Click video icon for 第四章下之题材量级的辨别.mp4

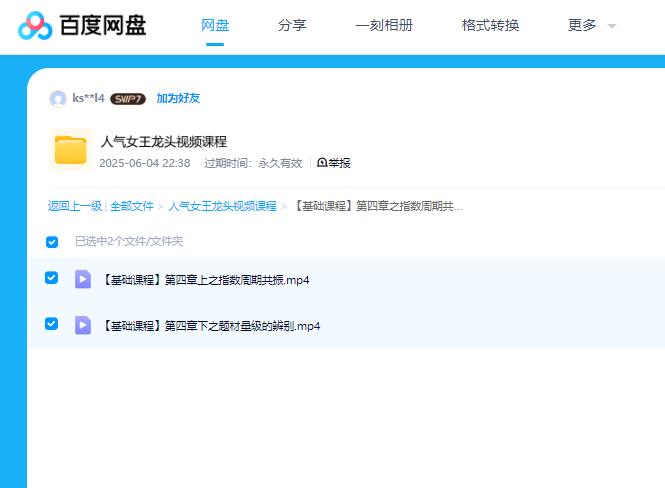click(x=83, y=325)
